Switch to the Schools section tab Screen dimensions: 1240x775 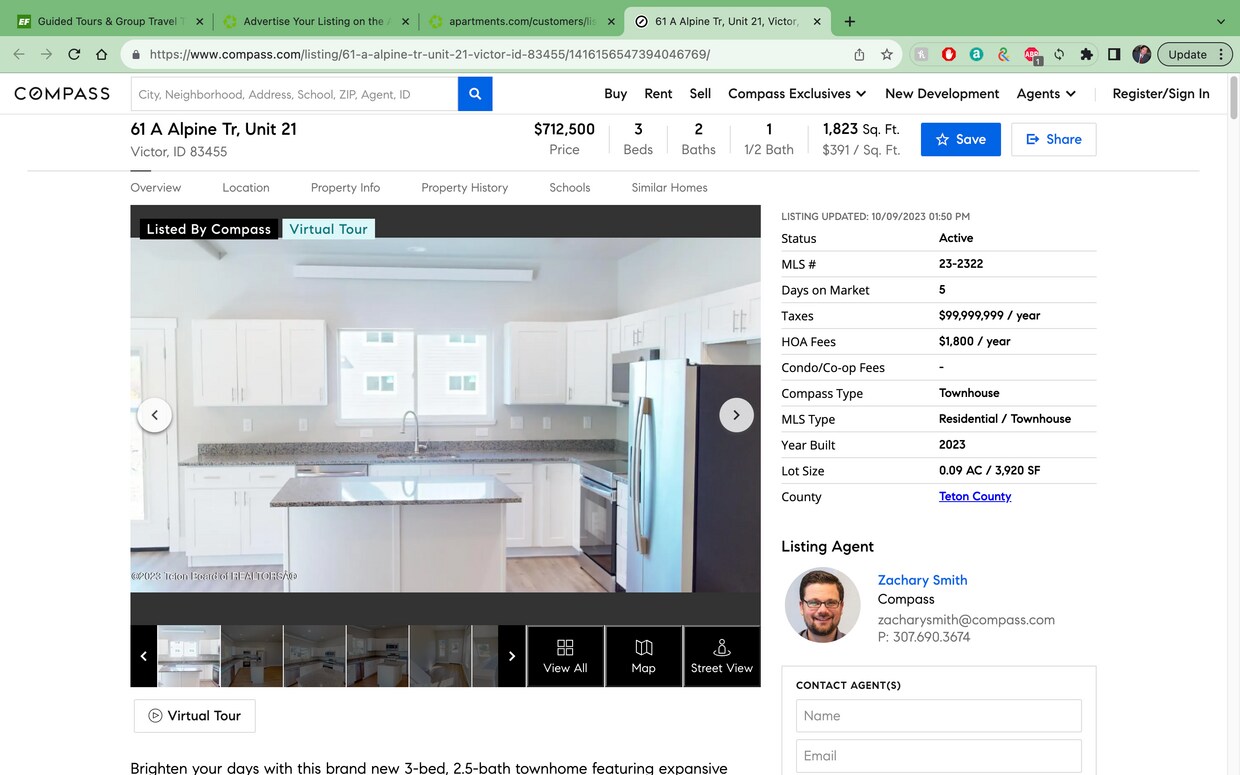coord(569,187)
